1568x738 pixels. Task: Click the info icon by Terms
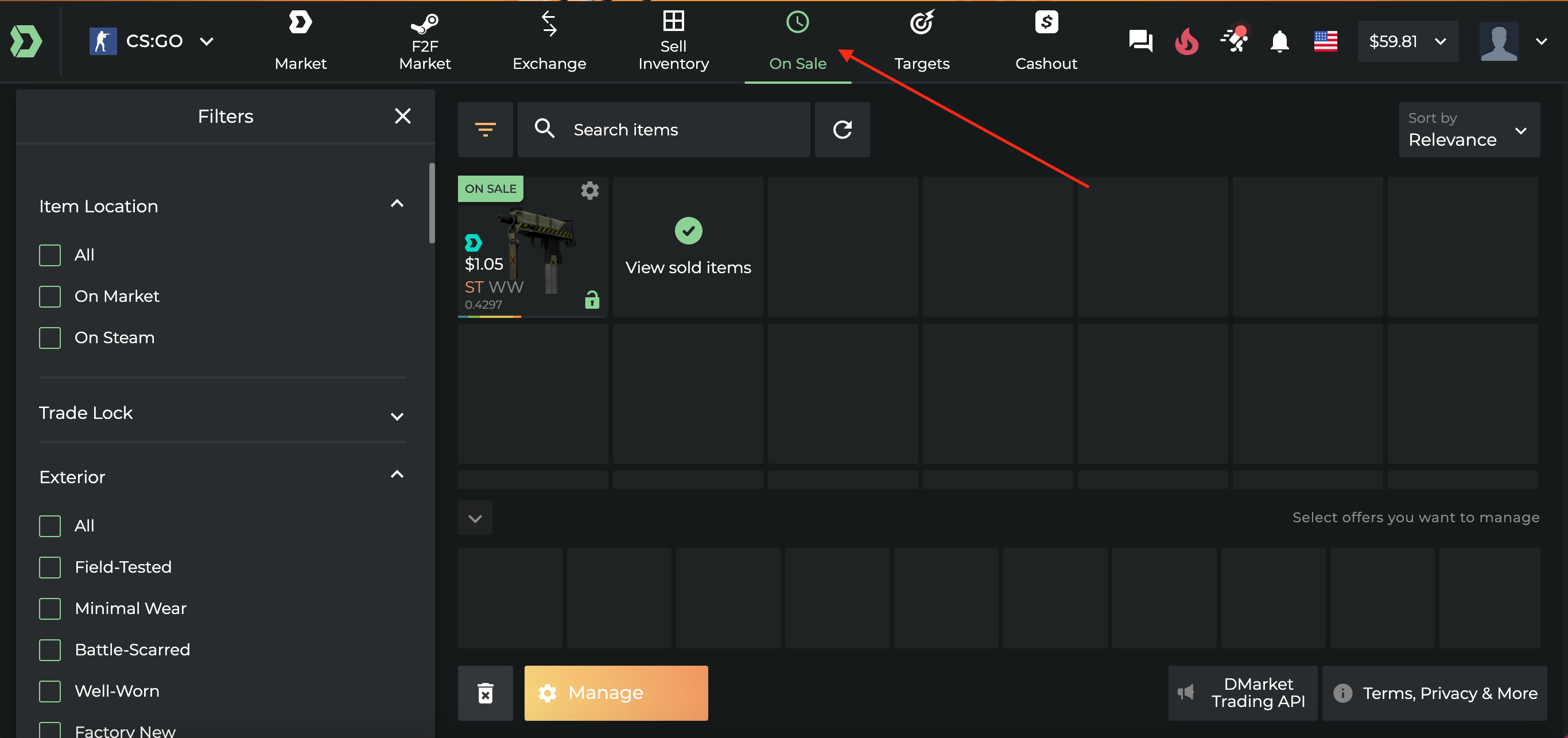1342,693
